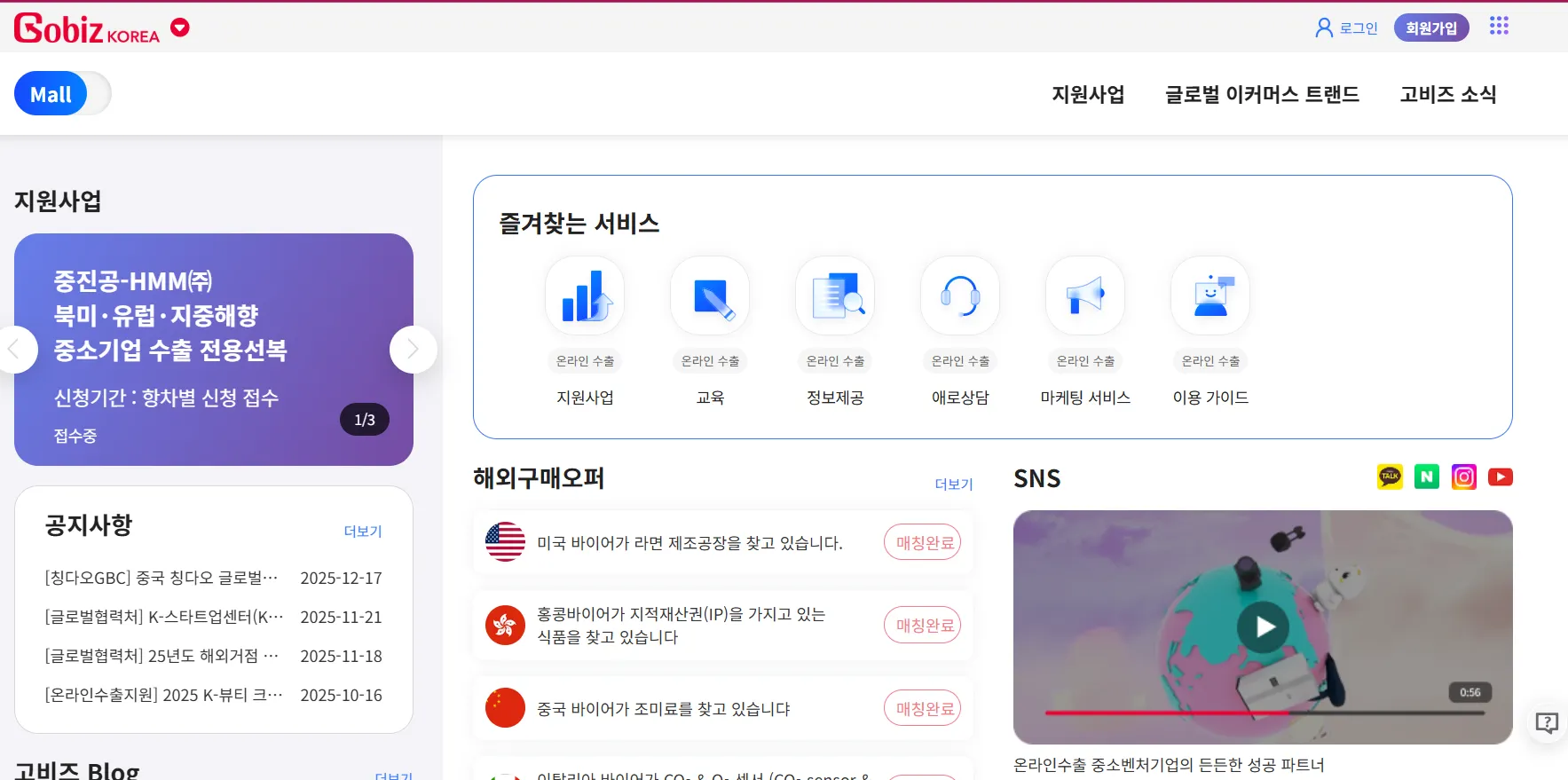Open notice [글로벌협력처] K-스타트업센터
The image size is (1568, 780).
[164, 617]
